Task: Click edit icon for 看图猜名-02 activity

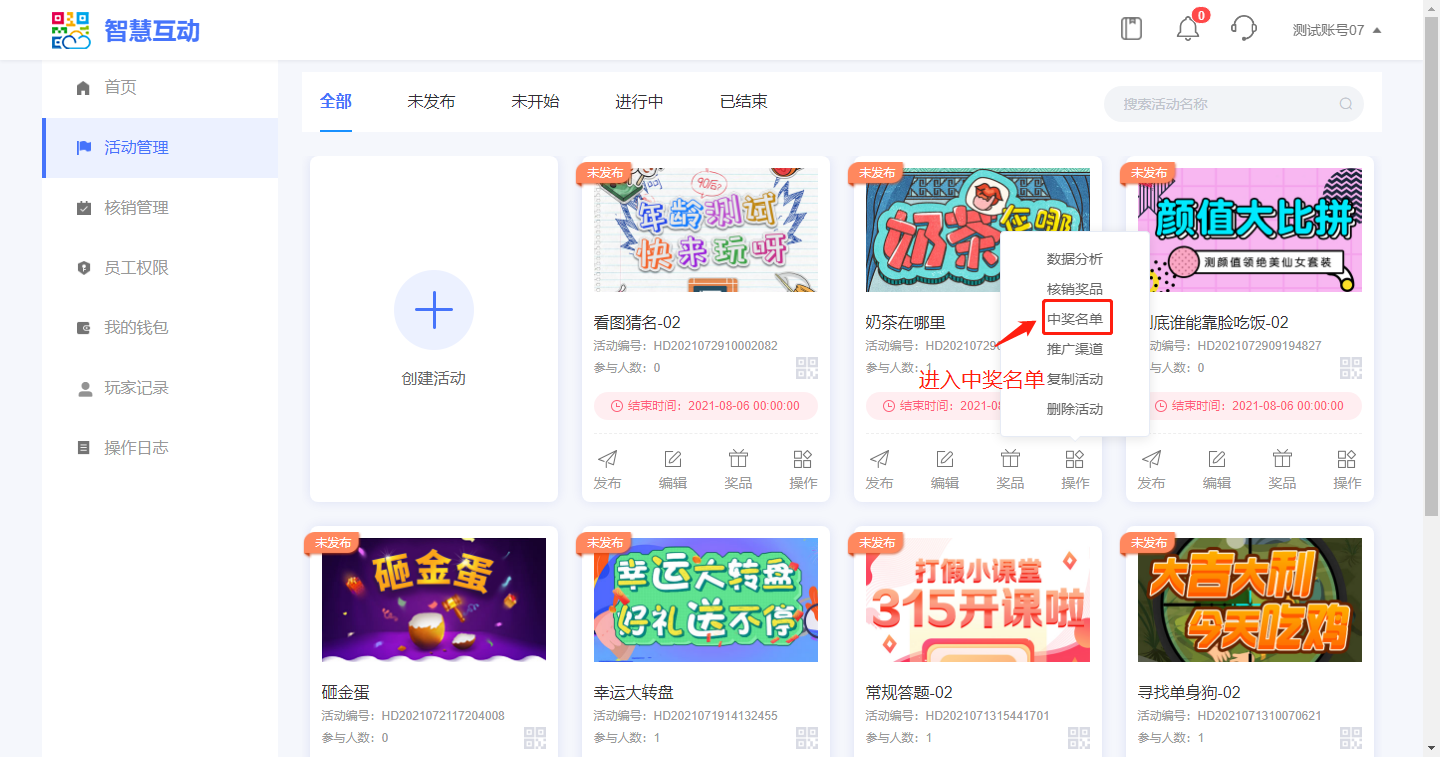Action: tap(673, 469)
